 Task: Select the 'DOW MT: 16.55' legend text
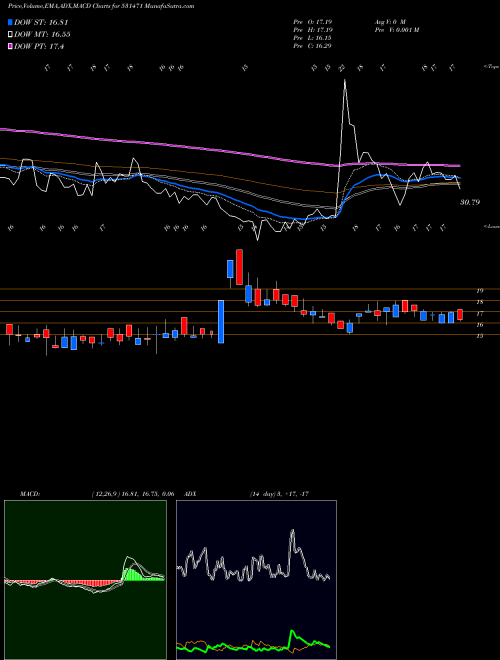(42, 35)
